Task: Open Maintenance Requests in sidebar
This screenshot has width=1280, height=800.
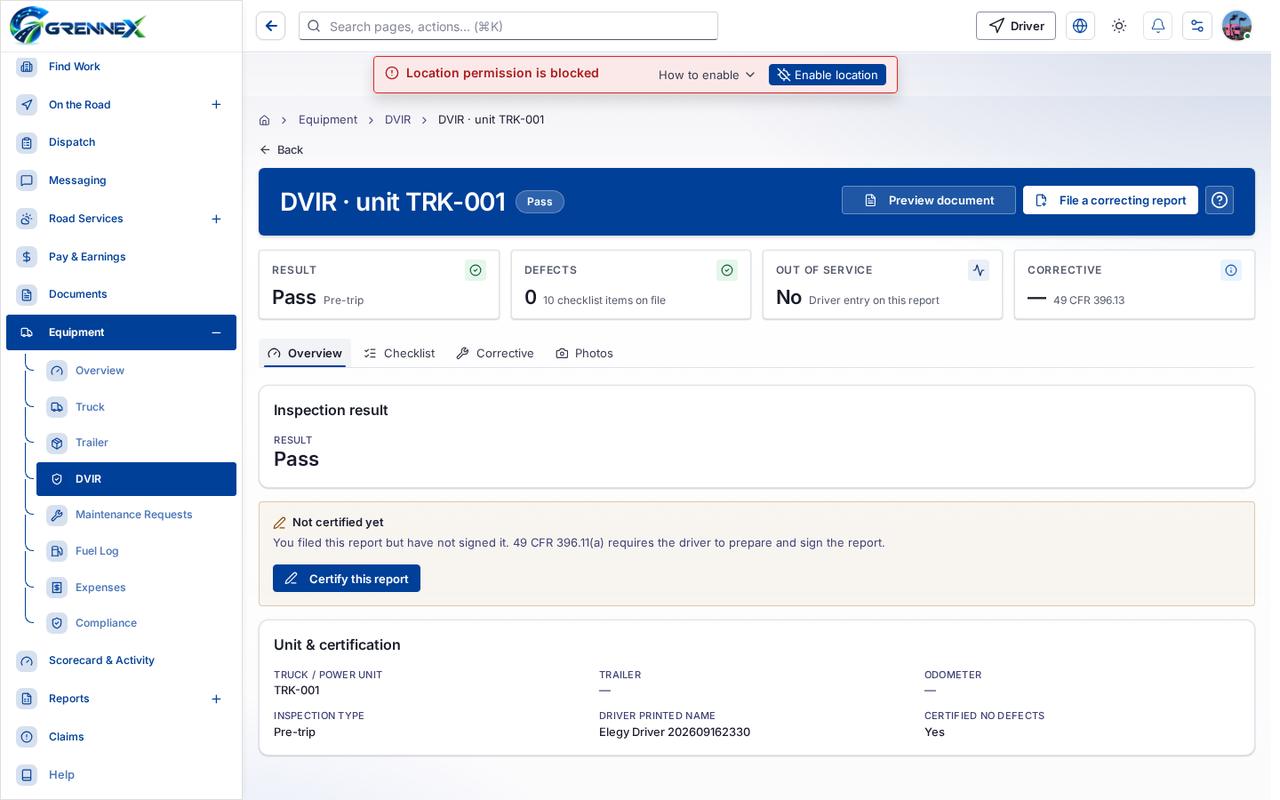Action: coord(136,515)
